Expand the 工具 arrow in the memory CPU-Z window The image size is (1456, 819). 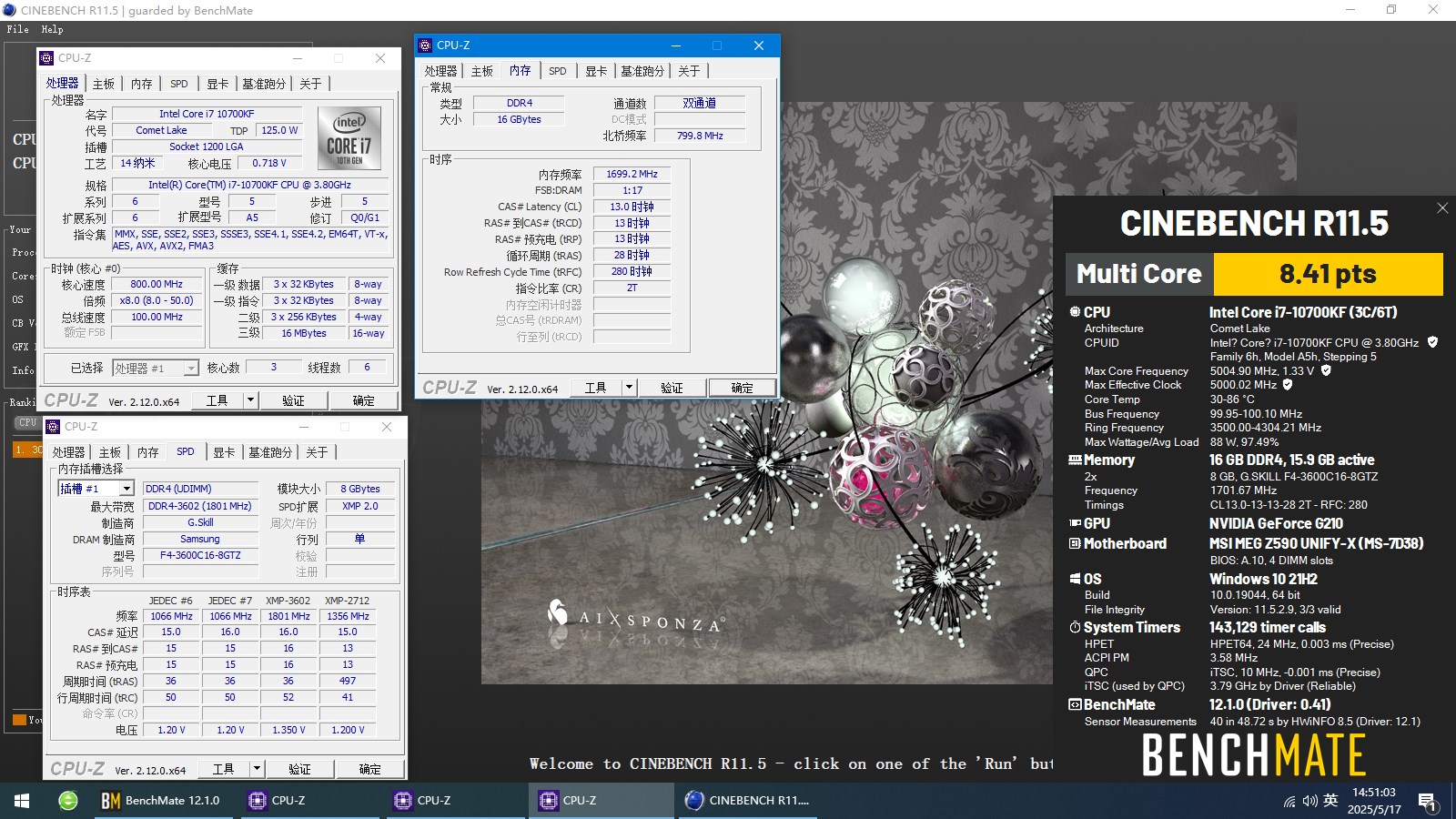(x=628, y=388)
